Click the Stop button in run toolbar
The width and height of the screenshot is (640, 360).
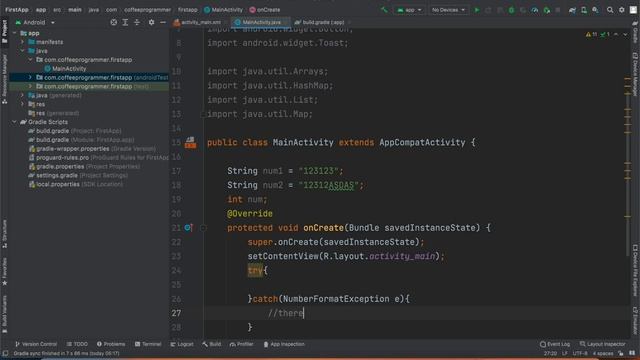tap(558, 10)
